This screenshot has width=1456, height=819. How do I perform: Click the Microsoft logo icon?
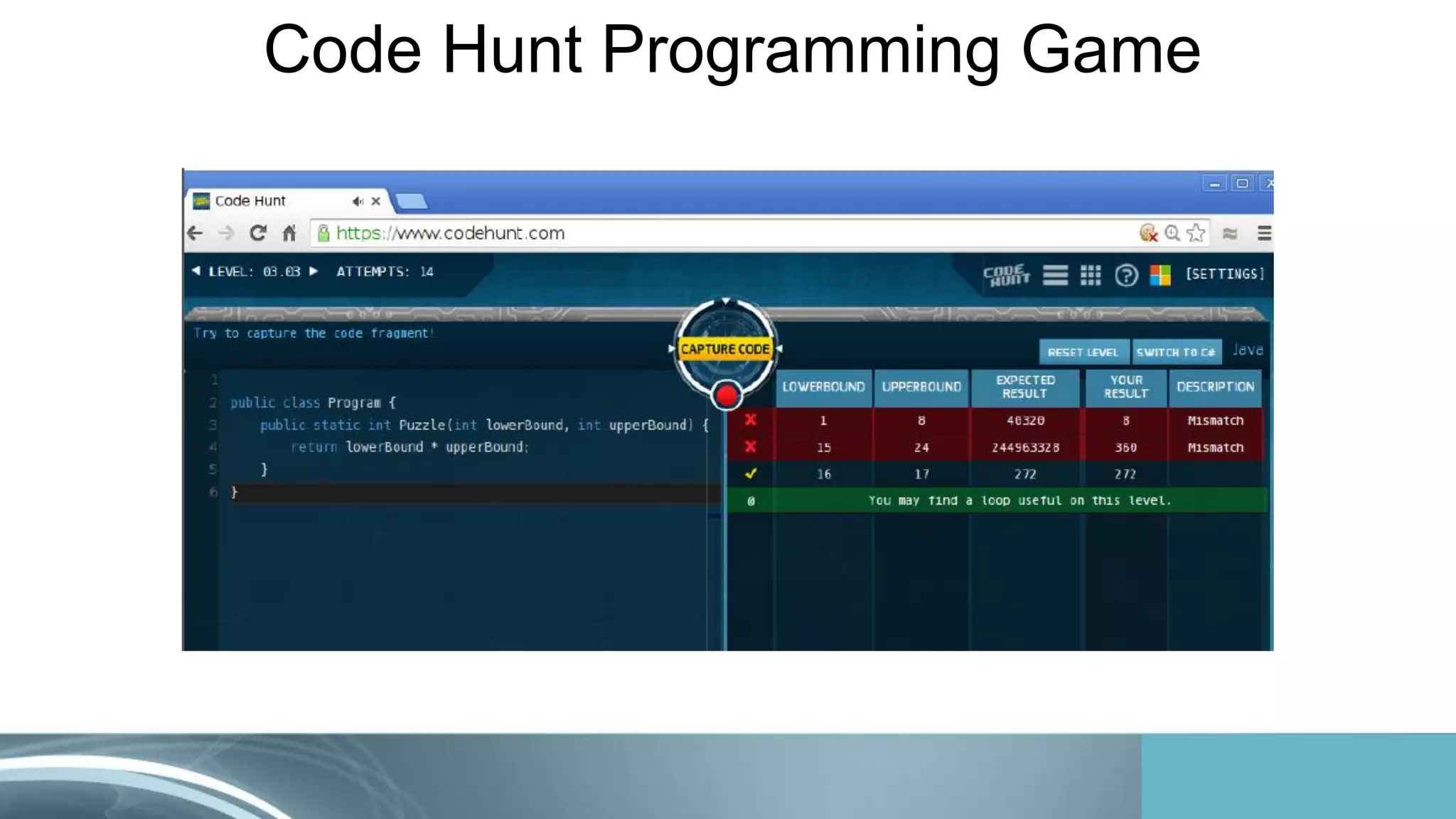(1160, 275)
